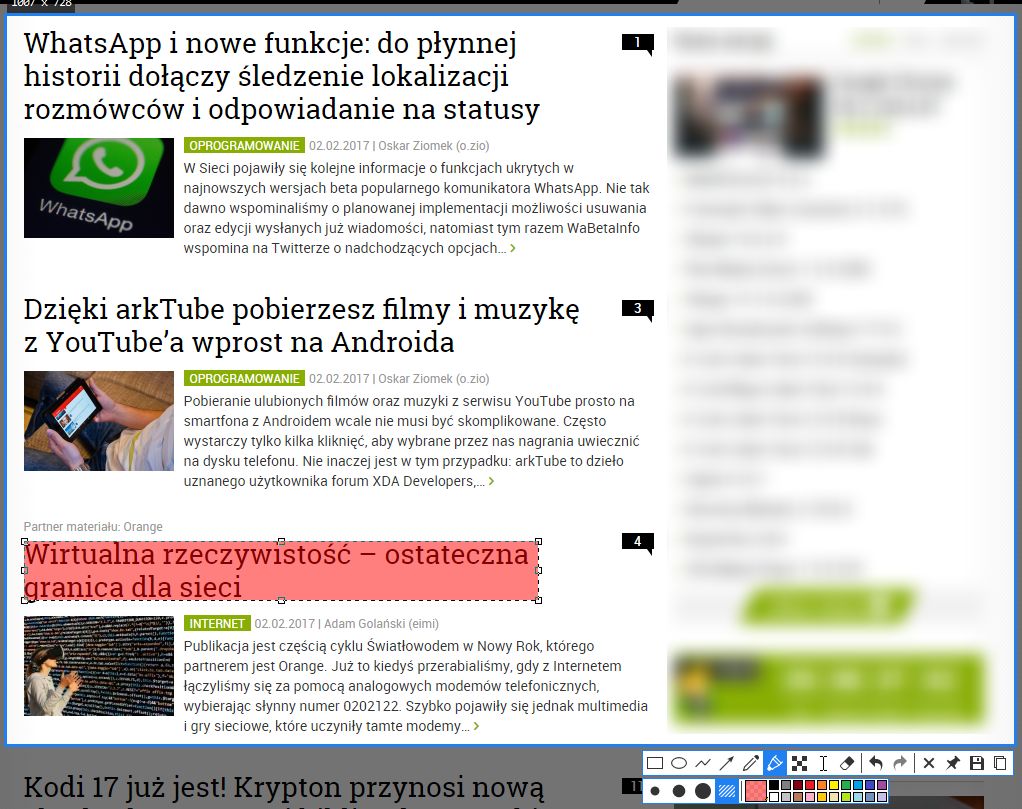Open the WhatsApp nowe funkcje article headline
The height and width of the screenshot is (809, 1022).
click(282, 76)
